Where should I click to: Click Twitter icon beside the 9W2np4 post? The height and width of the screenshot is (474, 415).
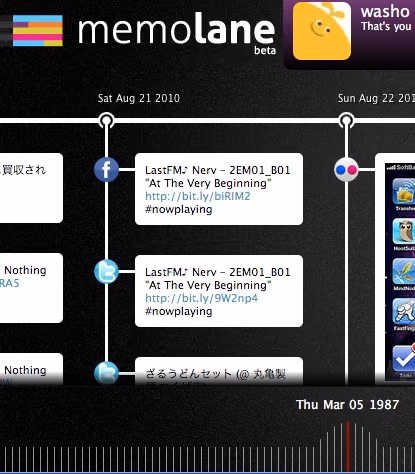(x=106, y=272)
